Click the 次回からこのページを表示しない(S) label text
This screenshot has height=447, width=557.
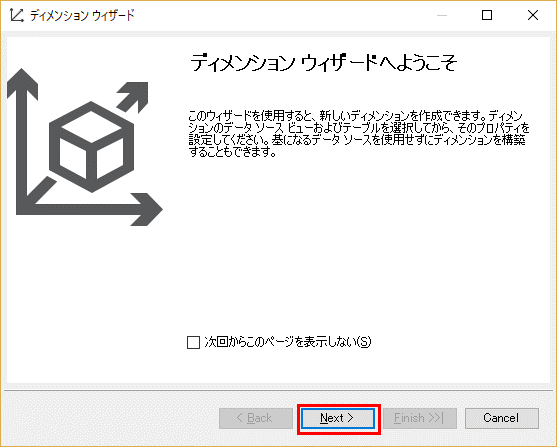(288, 342)
